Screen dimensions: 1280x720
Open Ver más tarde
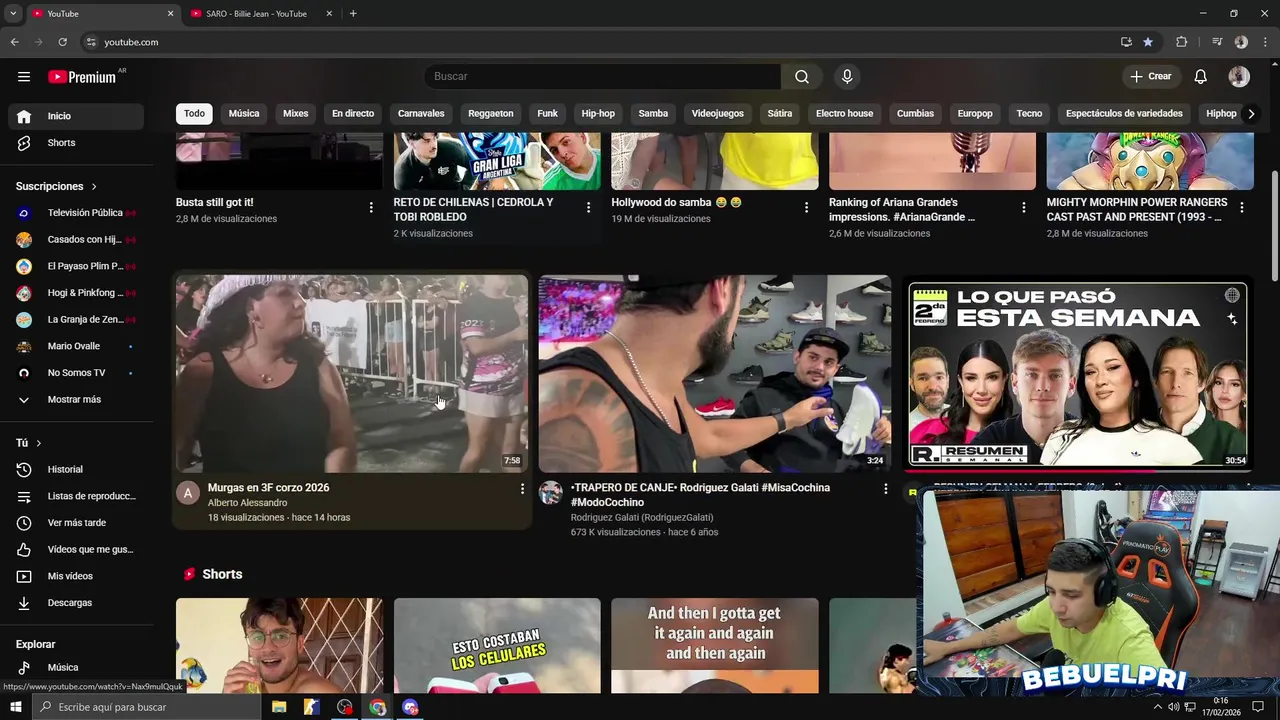point(76,523)
